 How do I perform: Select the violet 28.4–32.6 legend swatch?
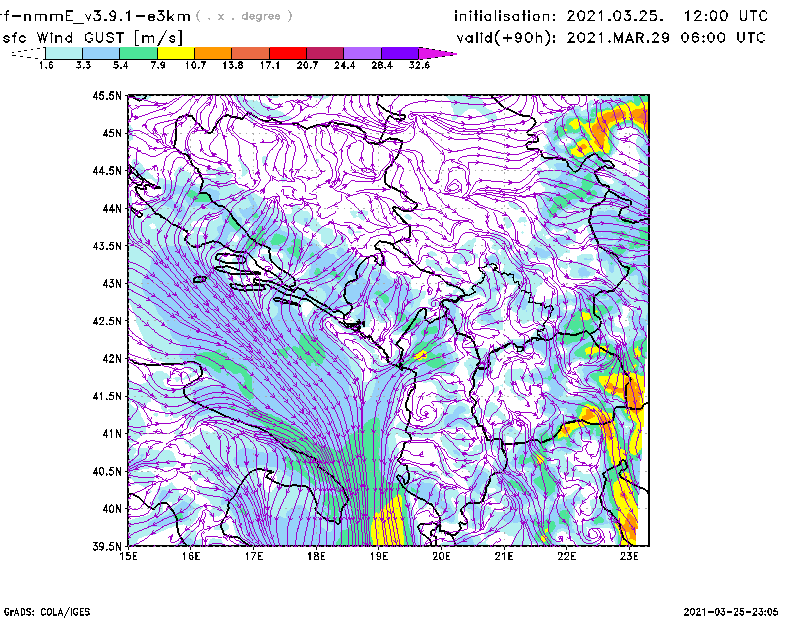point(400,53)
